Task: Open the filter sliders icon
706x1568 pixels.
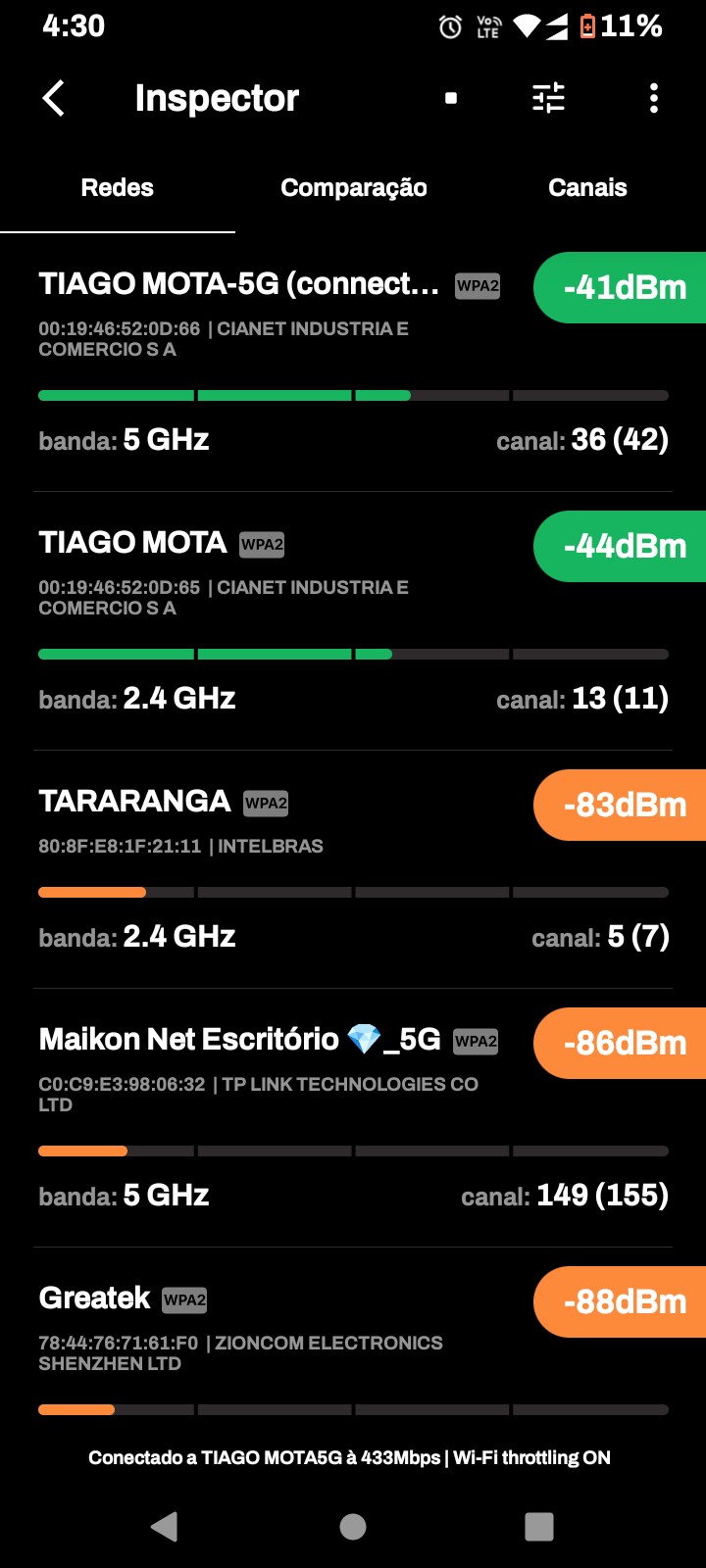Action: coord(548,98)
